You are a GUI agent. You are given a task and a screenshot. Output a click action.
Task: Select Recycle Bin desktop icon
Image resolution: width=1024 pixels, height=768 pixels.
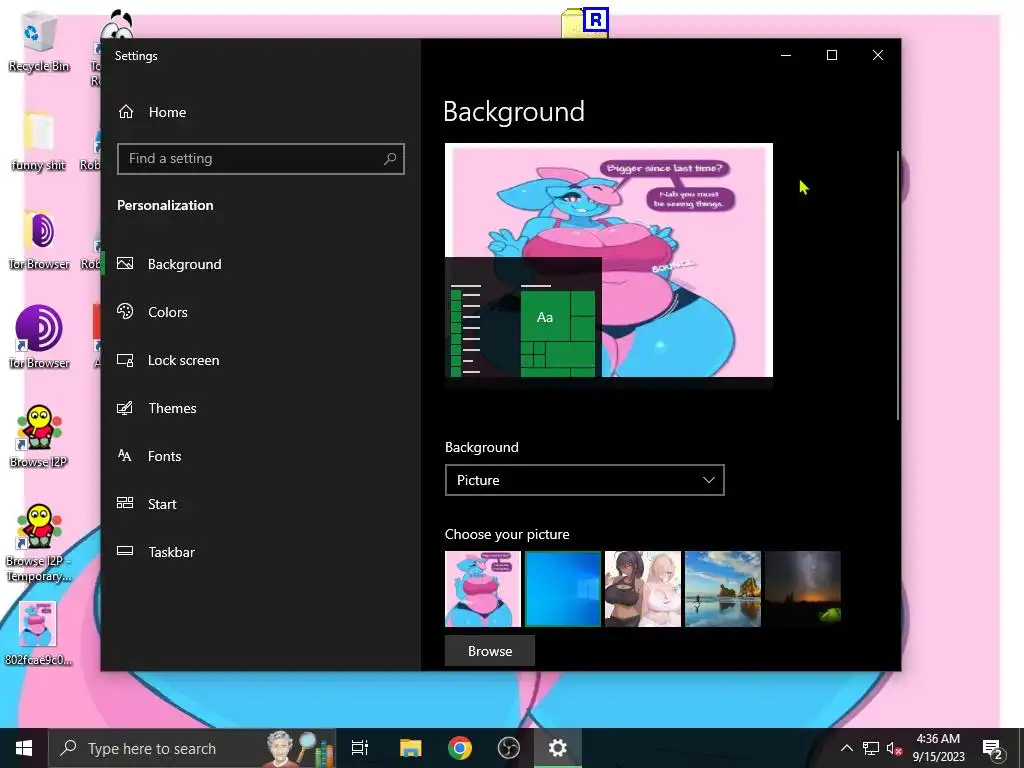pos(39,42)
